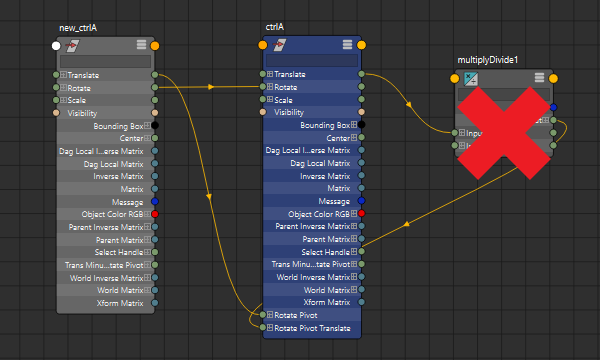Select the ctrlA node title

[x=275, y=27]
